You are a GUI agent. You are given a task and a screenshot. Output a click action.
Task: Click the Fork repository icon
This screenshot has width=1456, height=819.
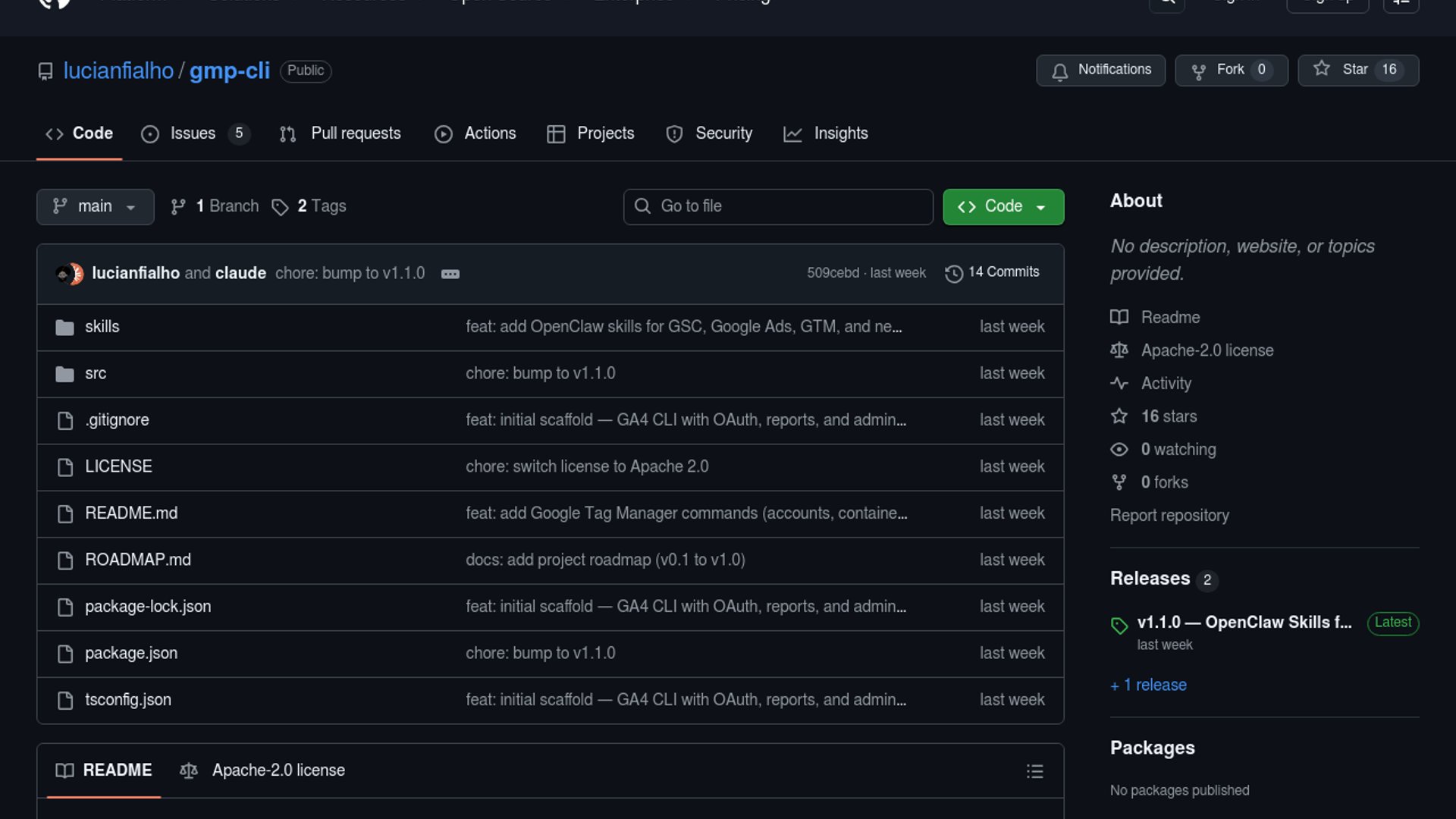(x=1198, y=71)
